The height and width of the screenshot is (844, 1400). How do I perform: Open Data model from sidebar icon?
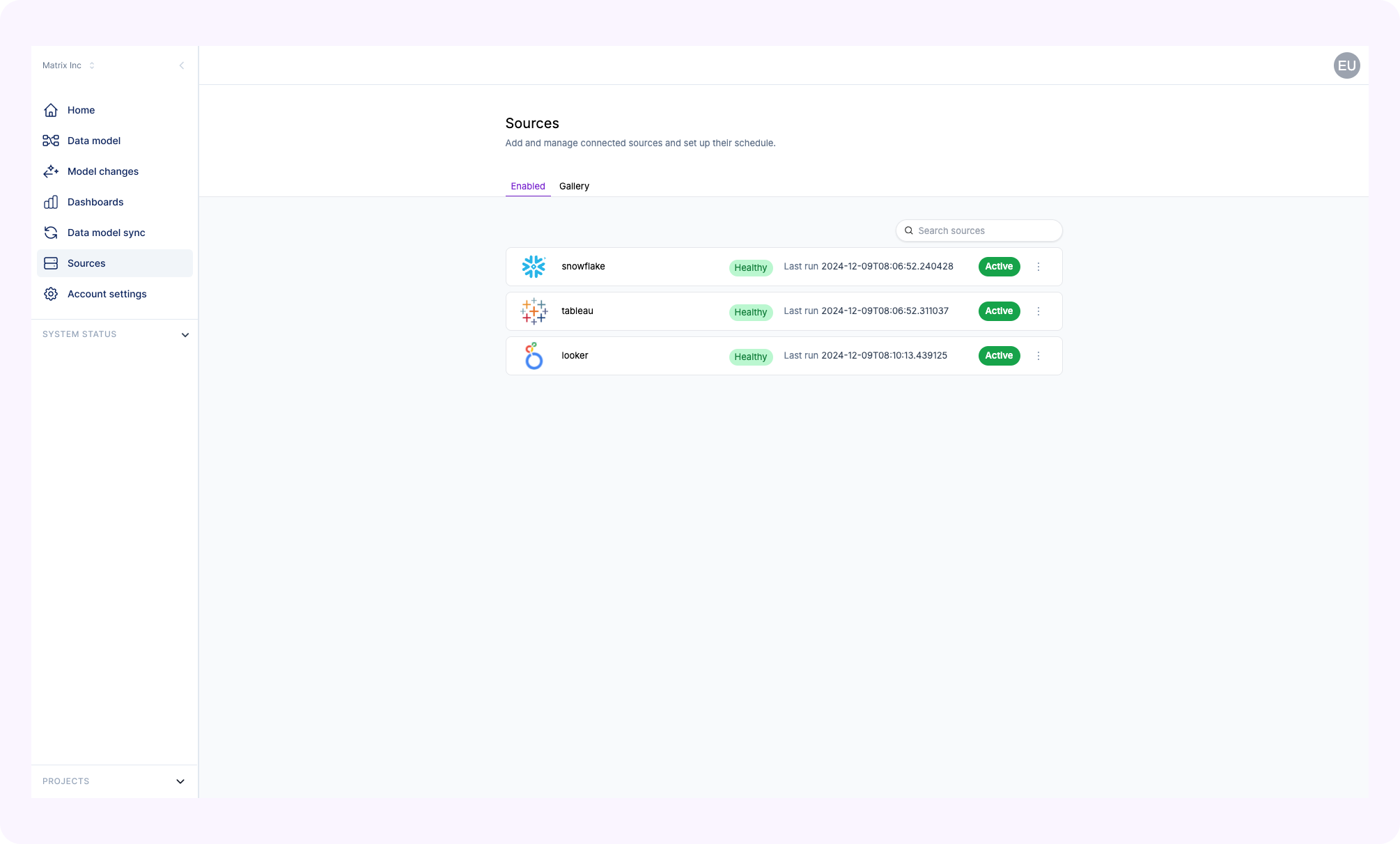(51, 141)
